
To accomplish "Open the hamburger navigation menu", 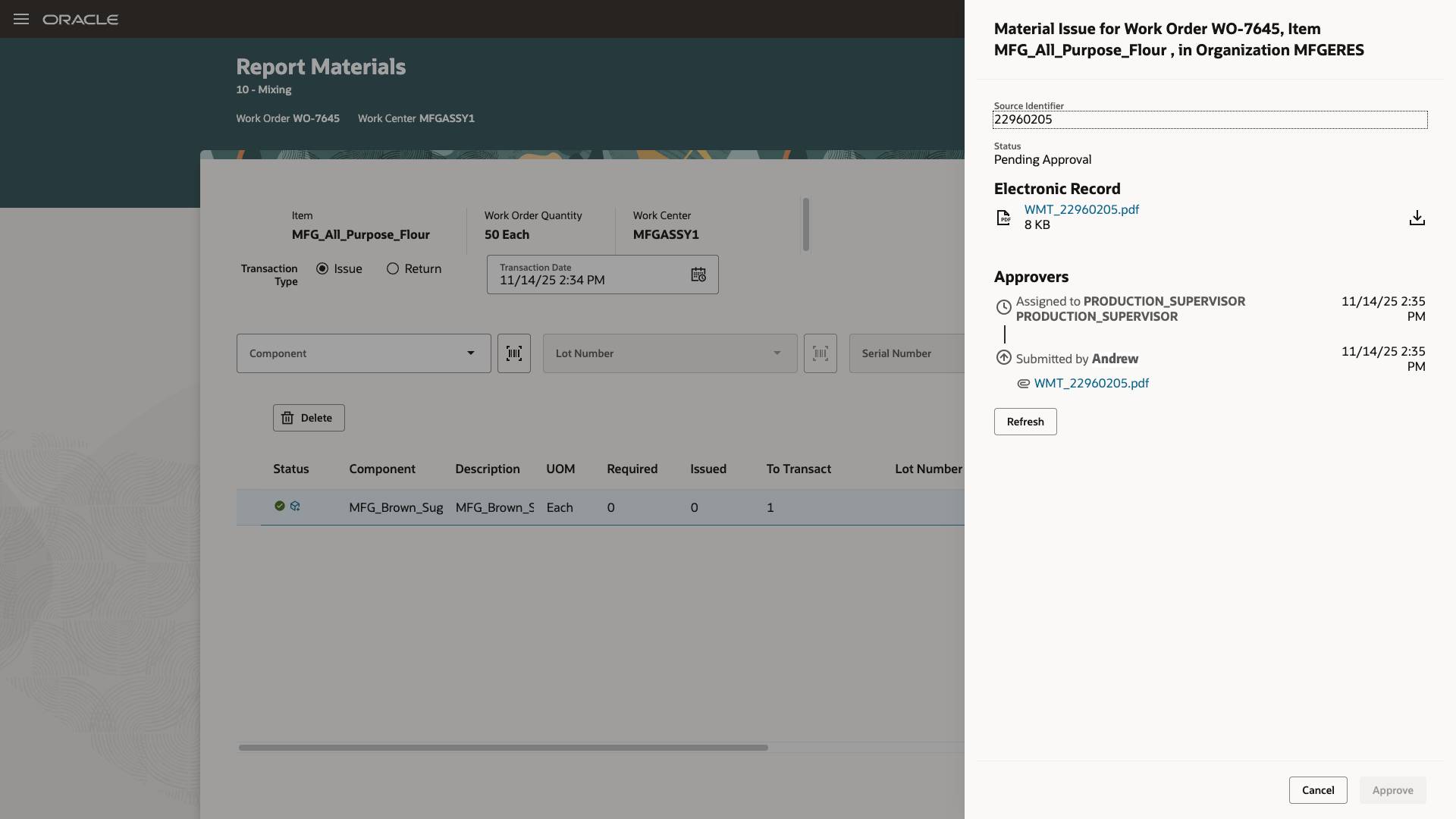I will [20, 19].
